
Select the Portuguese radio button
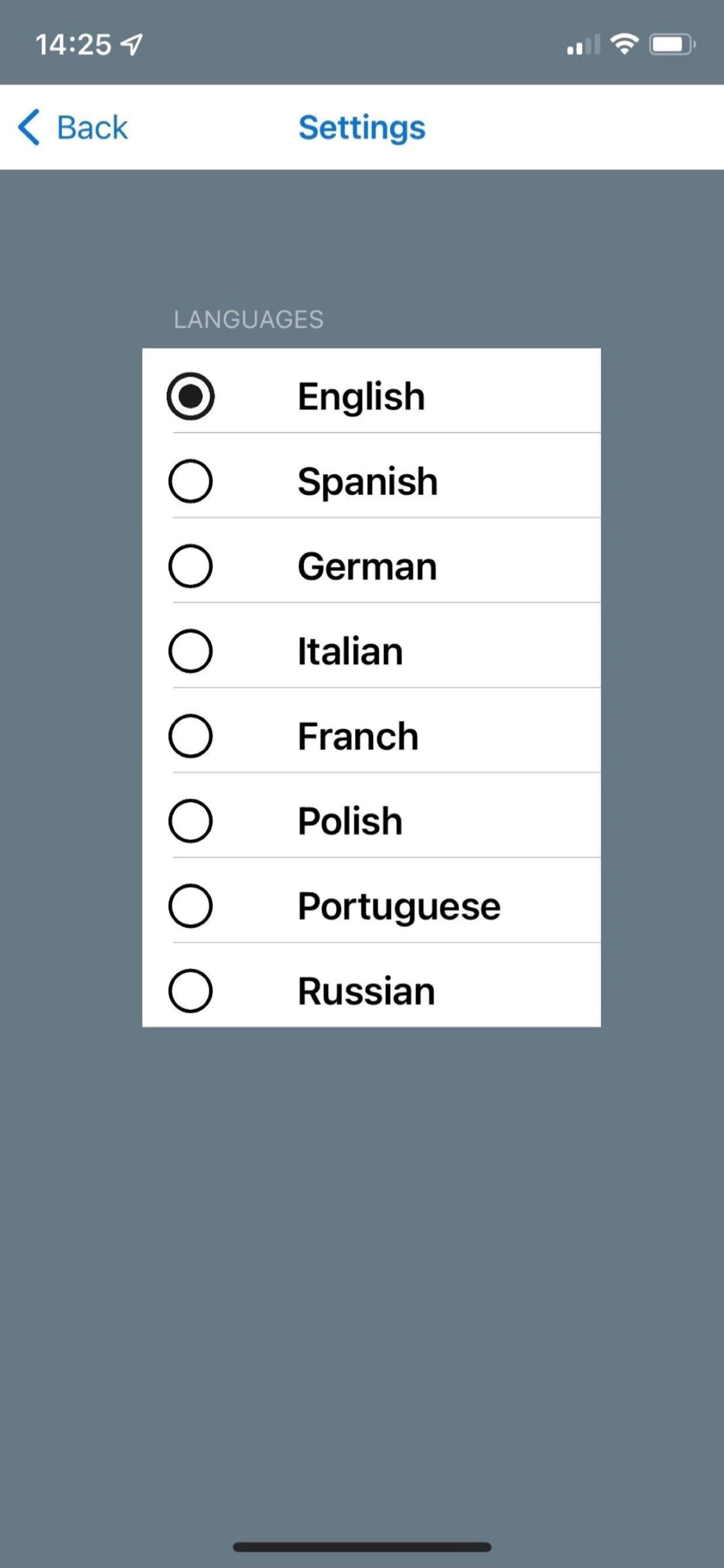coord(190,906)
